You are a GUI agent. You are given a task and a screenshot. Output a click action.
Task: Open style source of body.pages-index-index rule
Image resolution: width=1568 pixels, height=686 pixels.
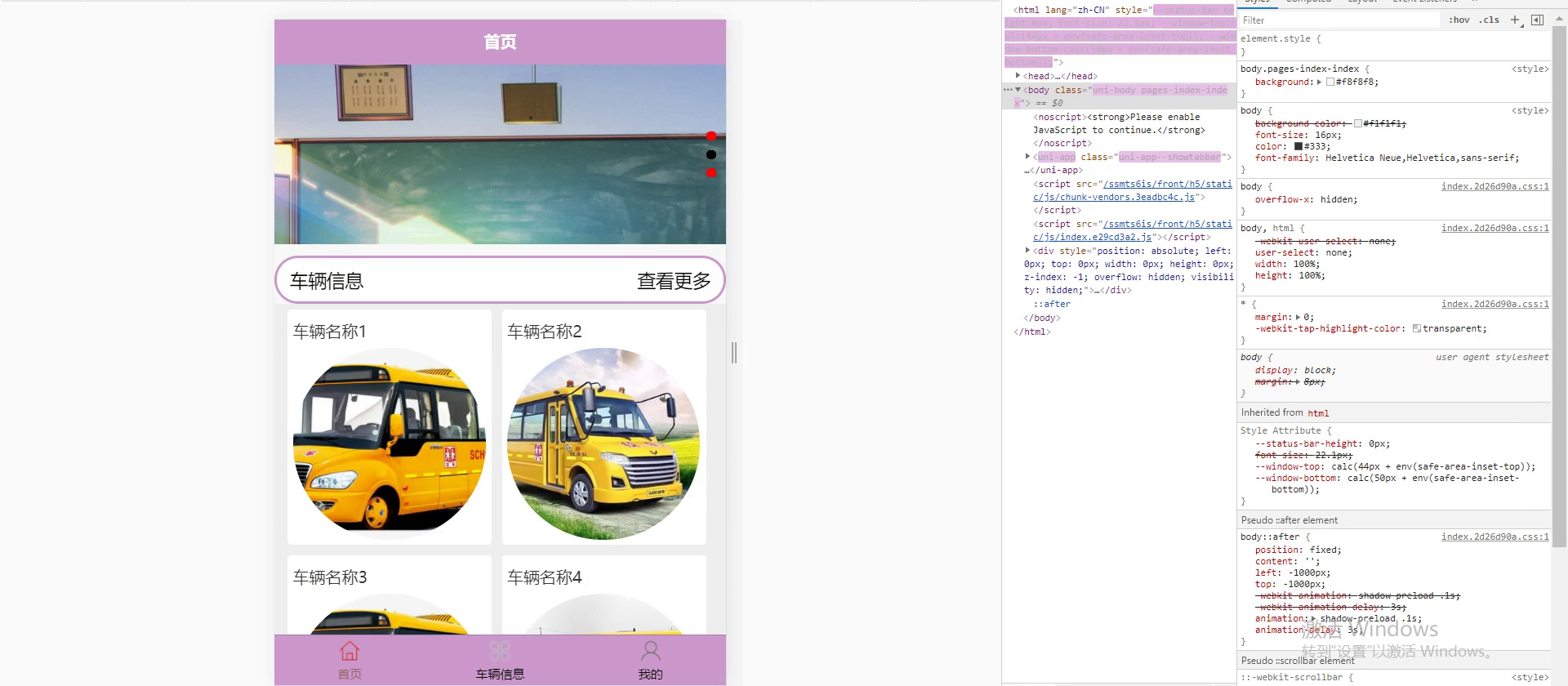point(1530,69)
